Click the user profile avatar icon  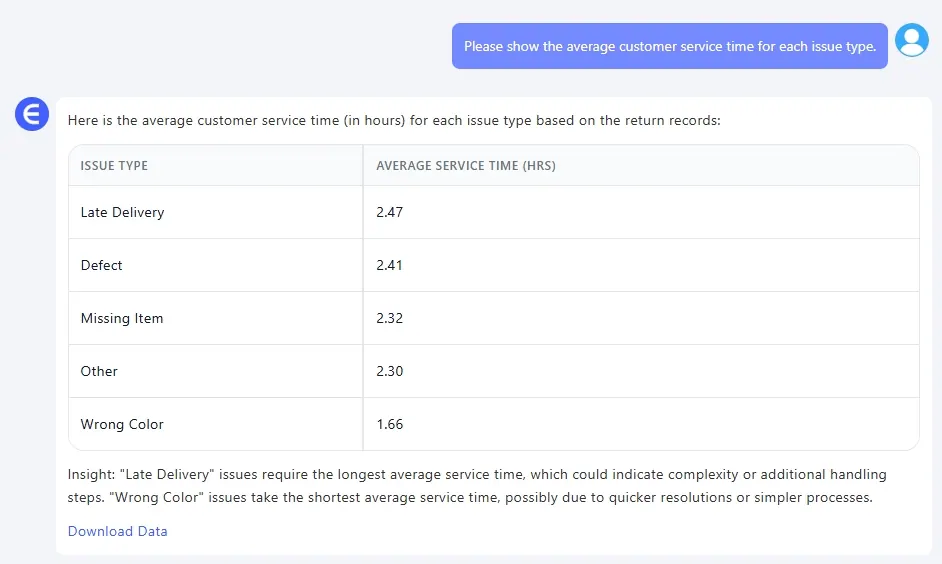[911, 40]
